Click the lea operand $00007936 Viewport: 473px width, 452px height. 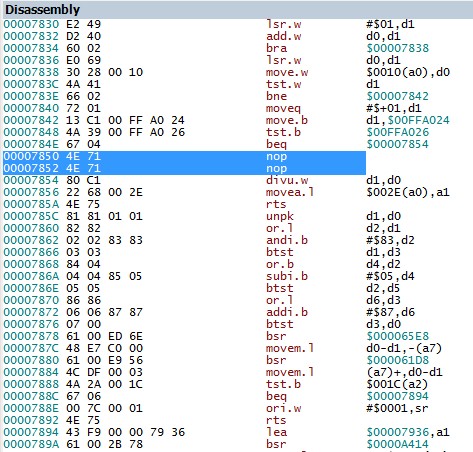click(x=397, y=432)
